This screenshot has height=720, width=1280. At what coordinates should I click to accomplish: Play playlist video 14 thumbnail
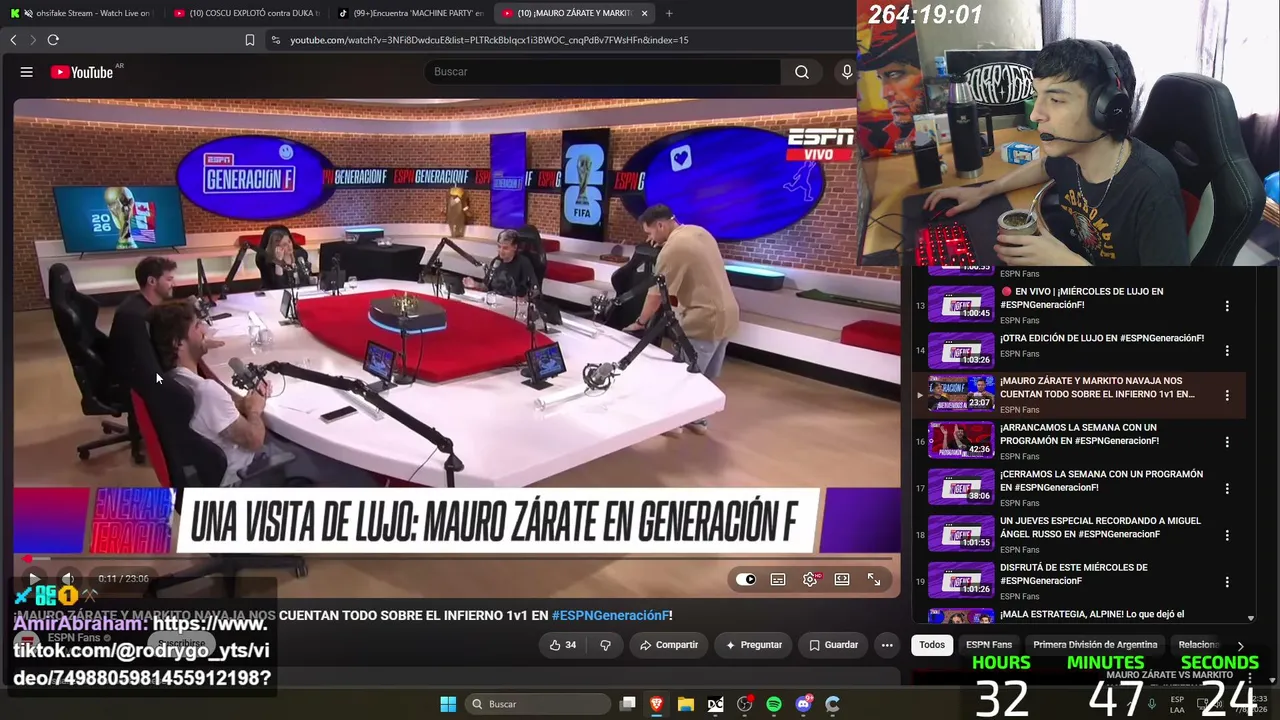961,351
